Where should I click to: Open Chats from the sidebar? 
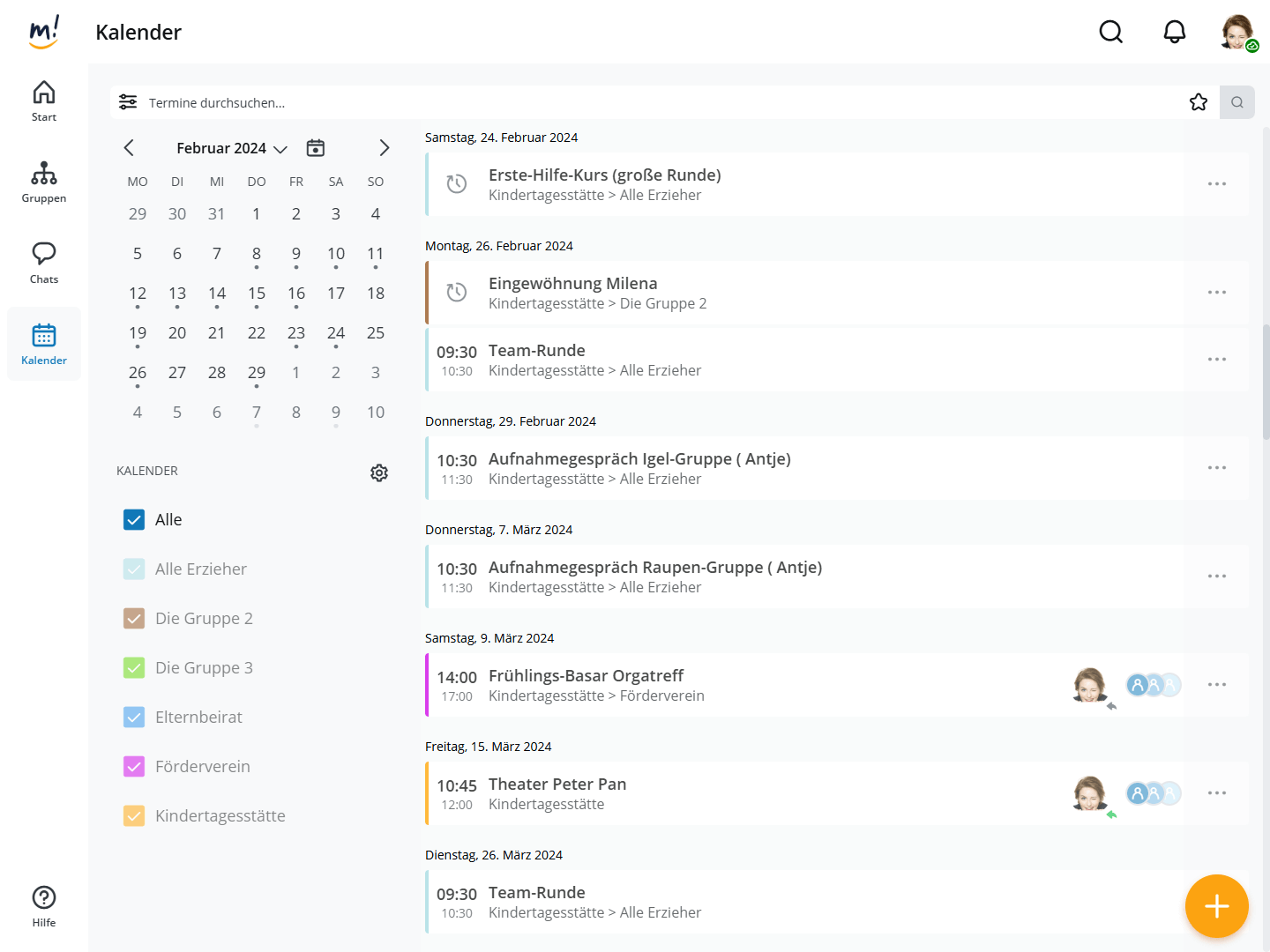coord(44,263)
